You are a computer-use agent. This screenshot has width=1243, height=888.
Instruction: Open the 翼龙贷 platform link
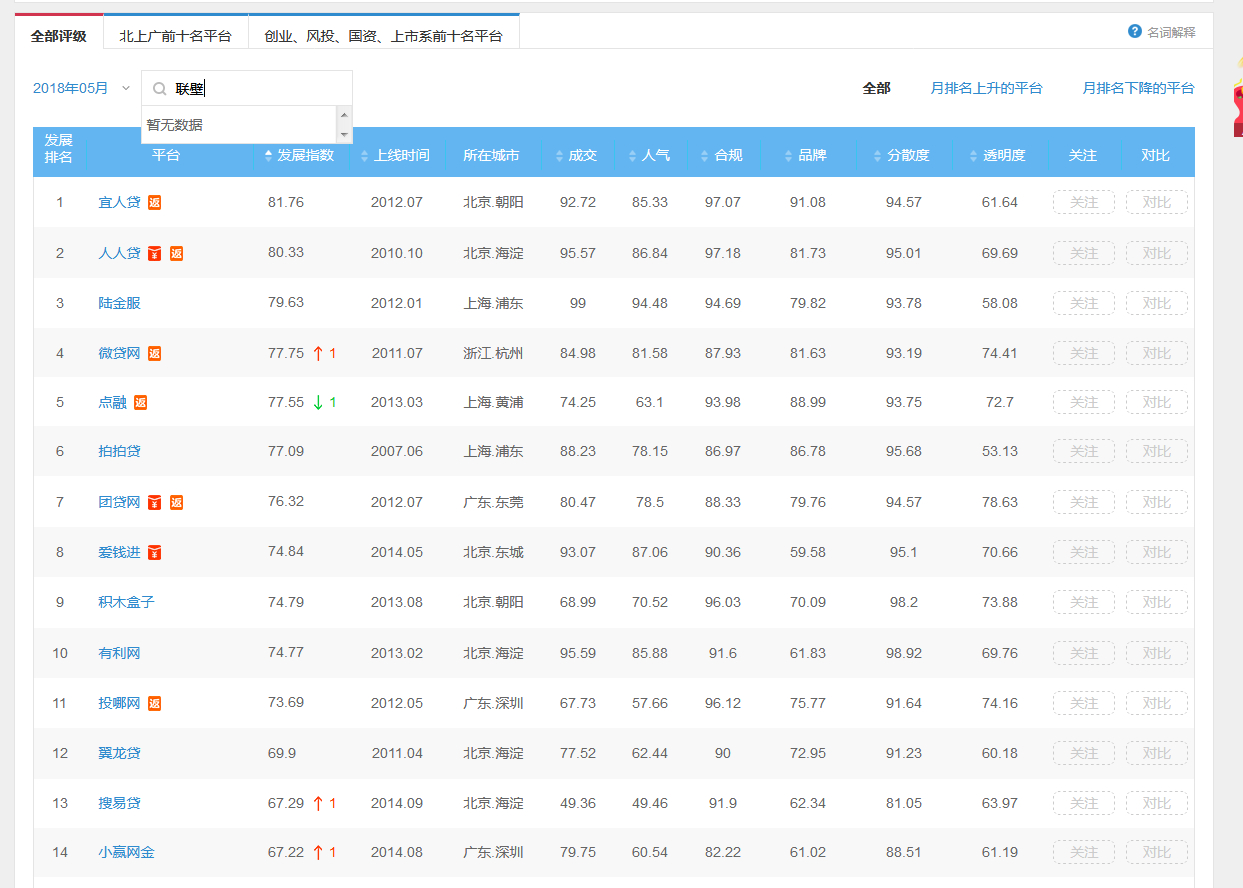120,752
